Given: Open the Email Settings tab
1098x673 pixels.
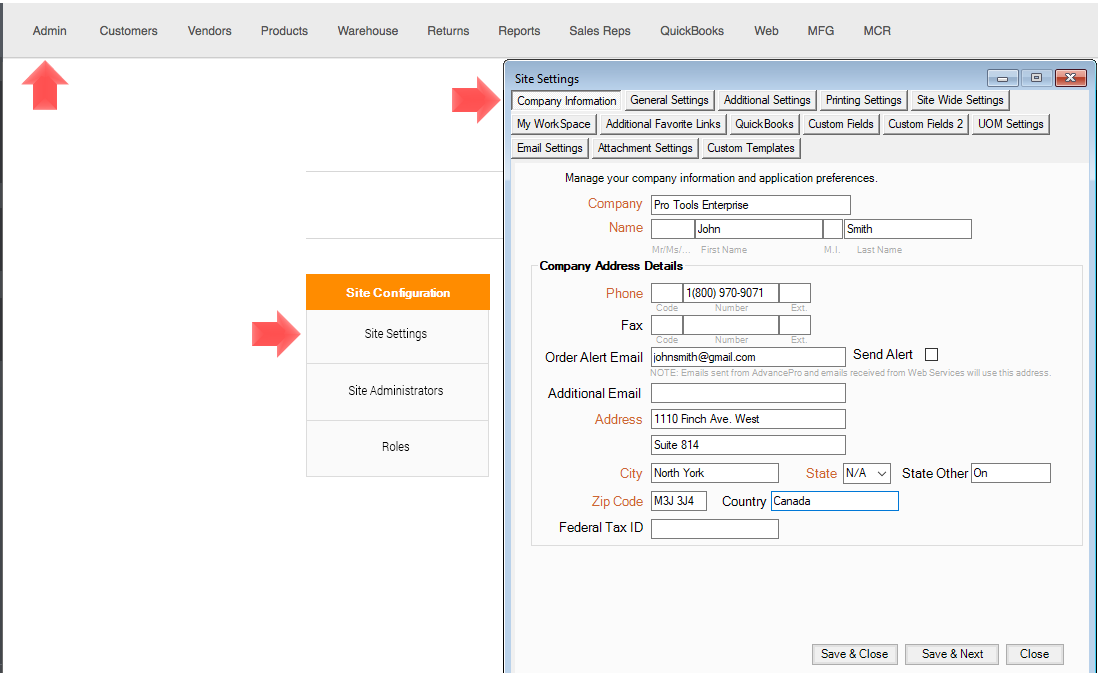Looking at the screenshot, I should 549,148.
